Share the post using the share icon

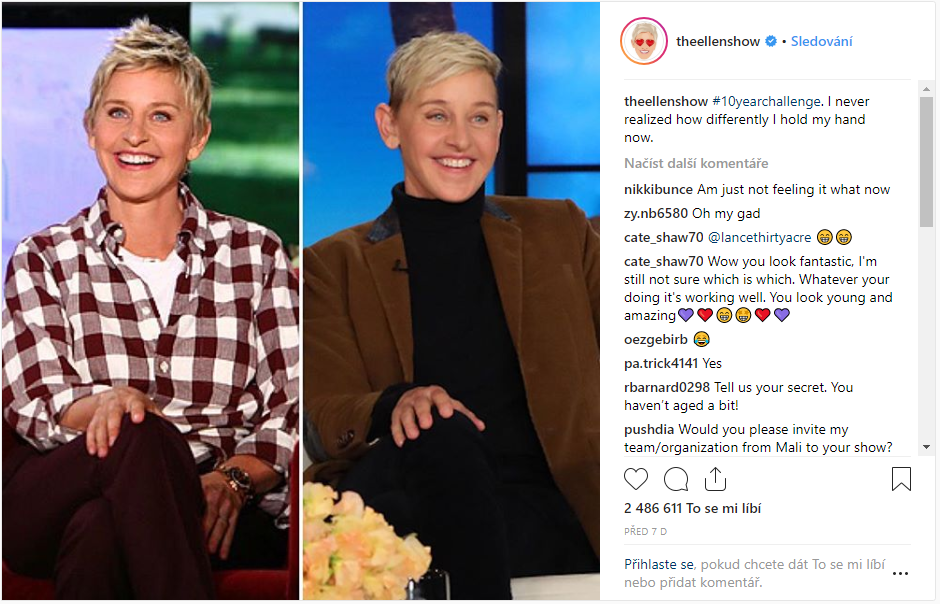point(715,479)
